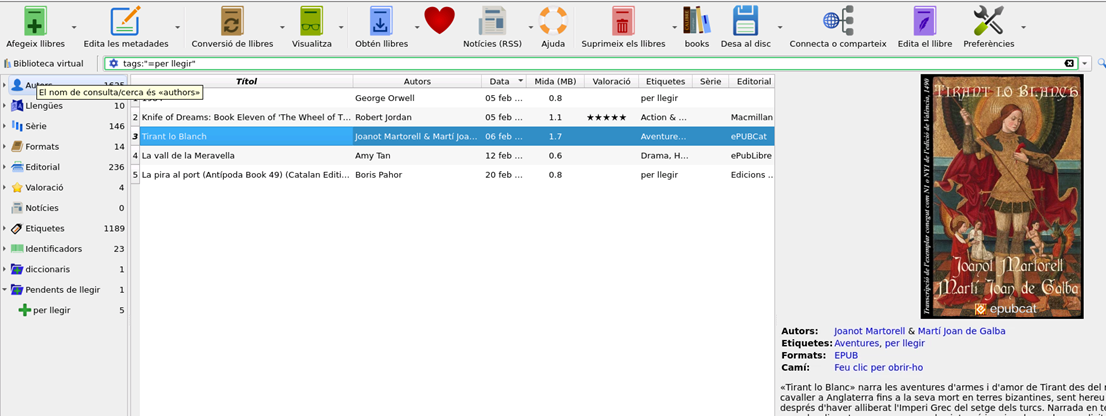
Task: Sort by the Valoració column header
Action: click(x=611, y=81)
